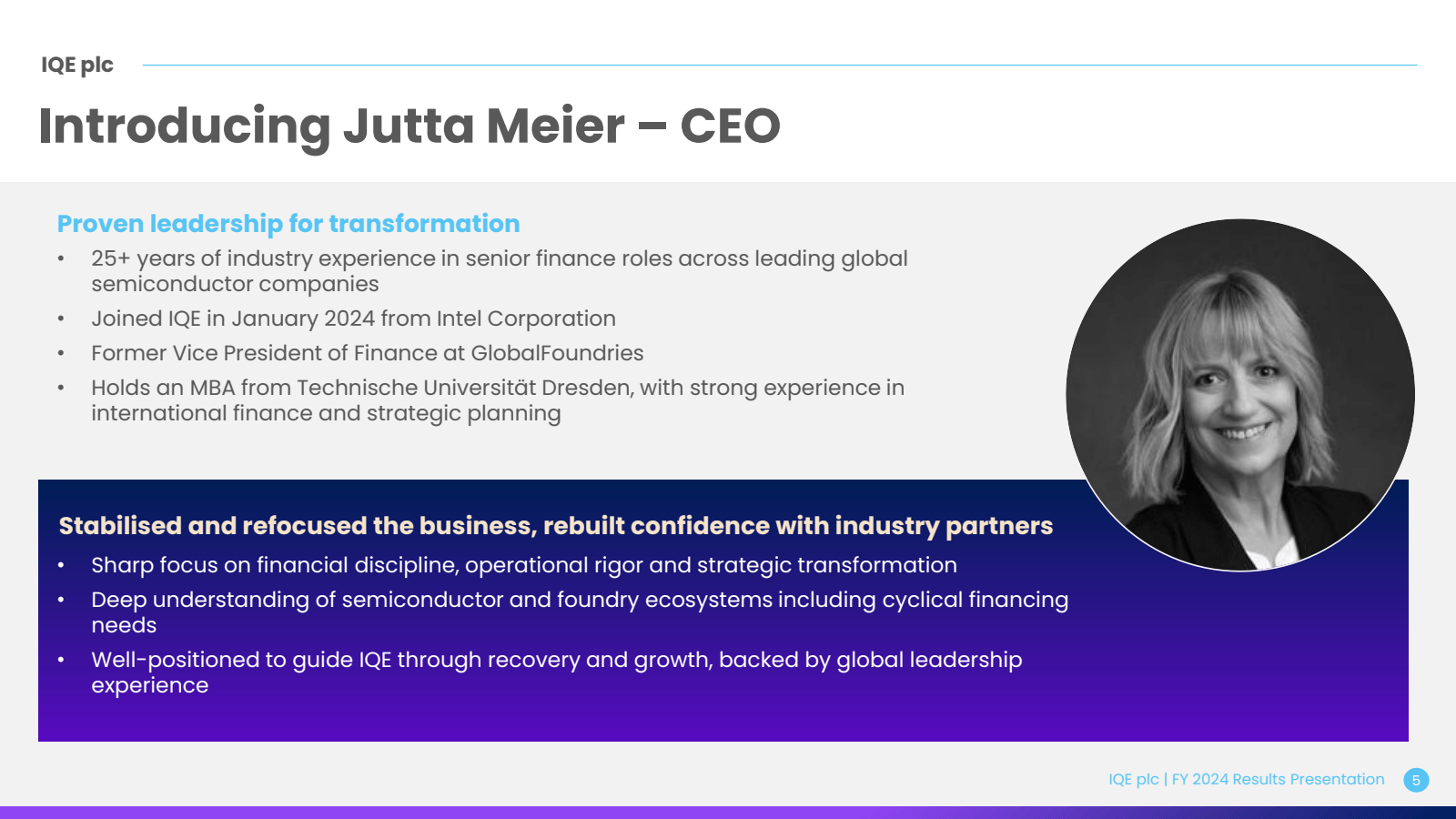Click the word 'GlobalFoundries' in the third bullet
Image resolution: width=1456 pixels, height=819 pixels.
(557, 353)
